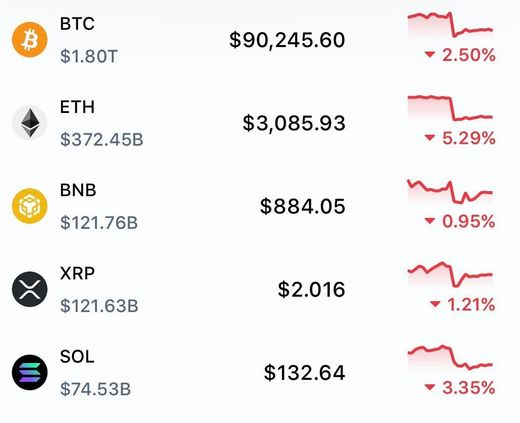Click the SOL price $132.64

coord(305,373)
